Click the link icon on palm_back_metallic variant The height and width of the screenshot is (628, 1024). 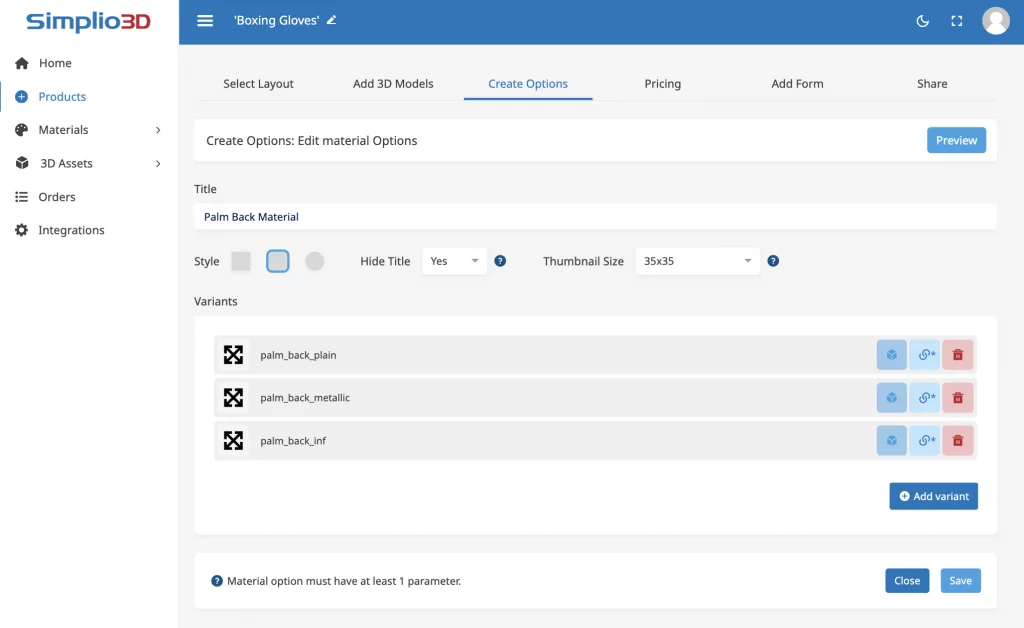924,397
